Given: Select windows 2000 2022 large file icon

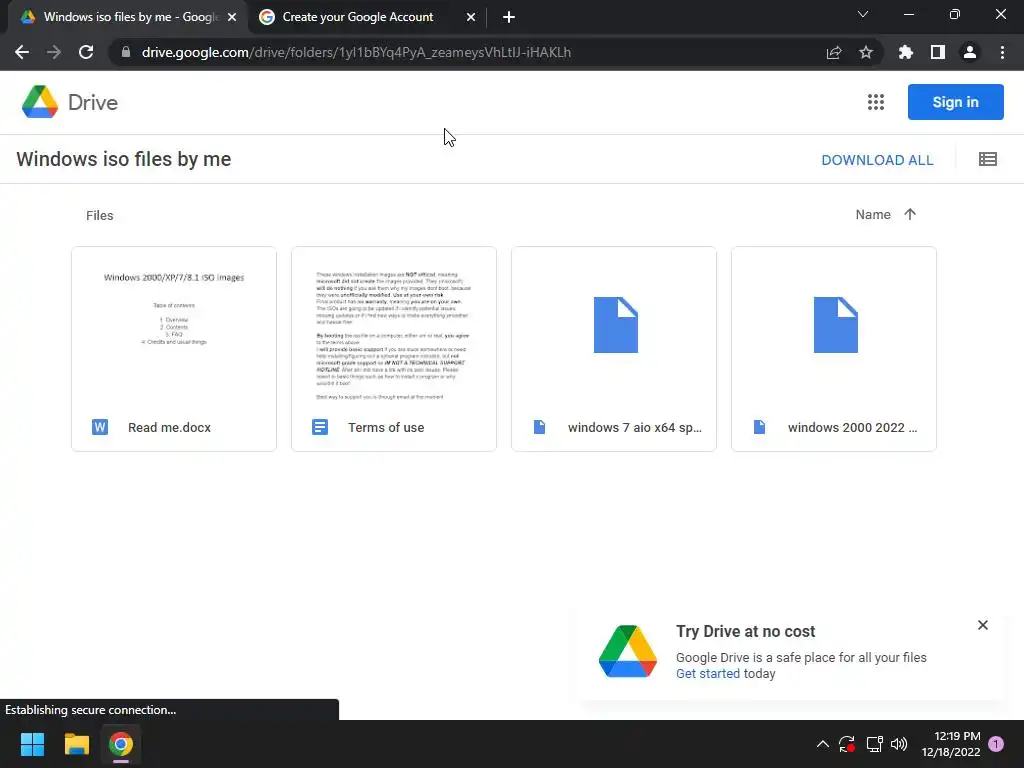Looking at the screenshot, I should point(836,325).
